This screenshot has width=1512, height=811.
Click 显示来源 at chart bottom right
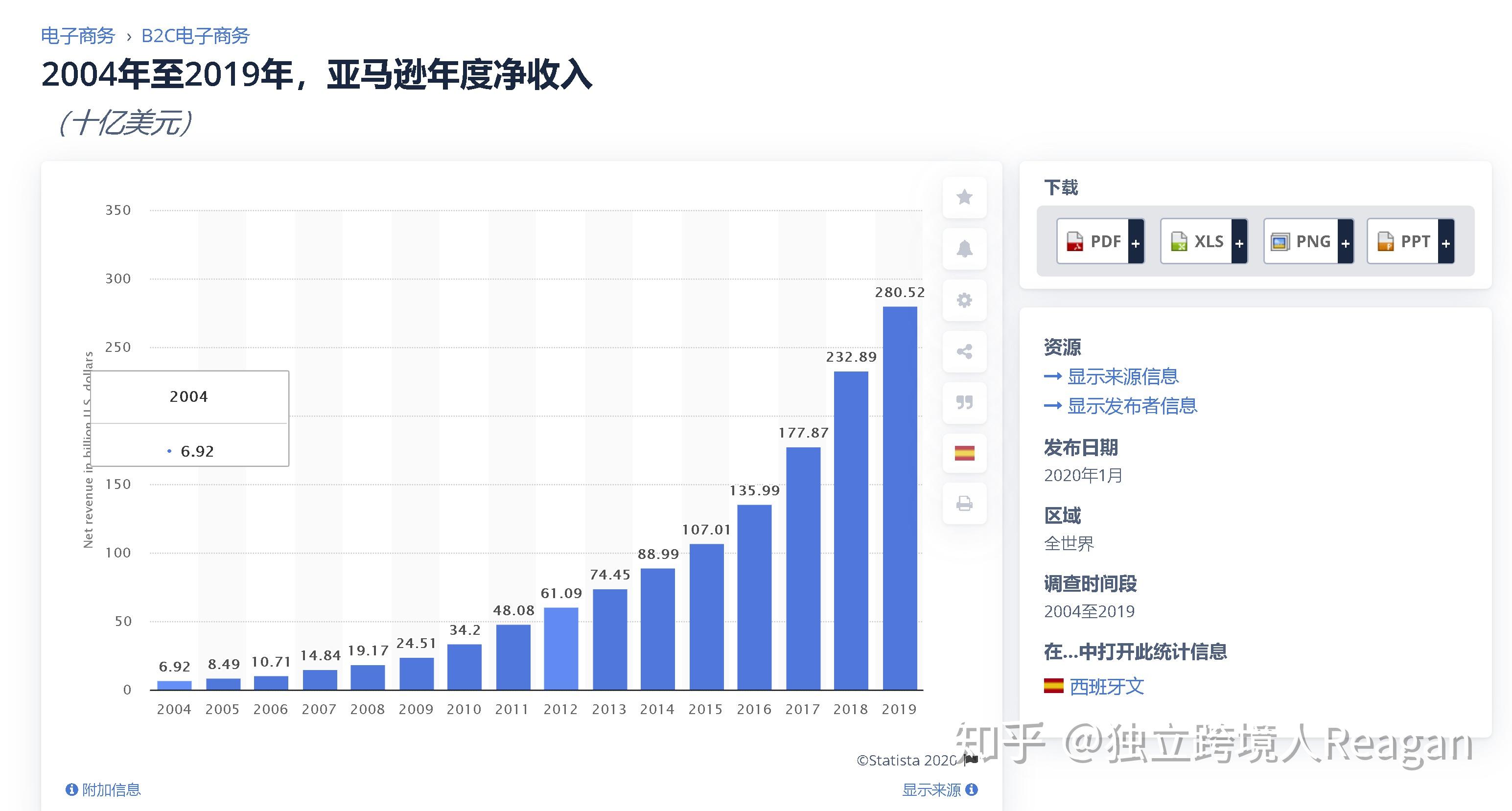[x=931, y=790]
